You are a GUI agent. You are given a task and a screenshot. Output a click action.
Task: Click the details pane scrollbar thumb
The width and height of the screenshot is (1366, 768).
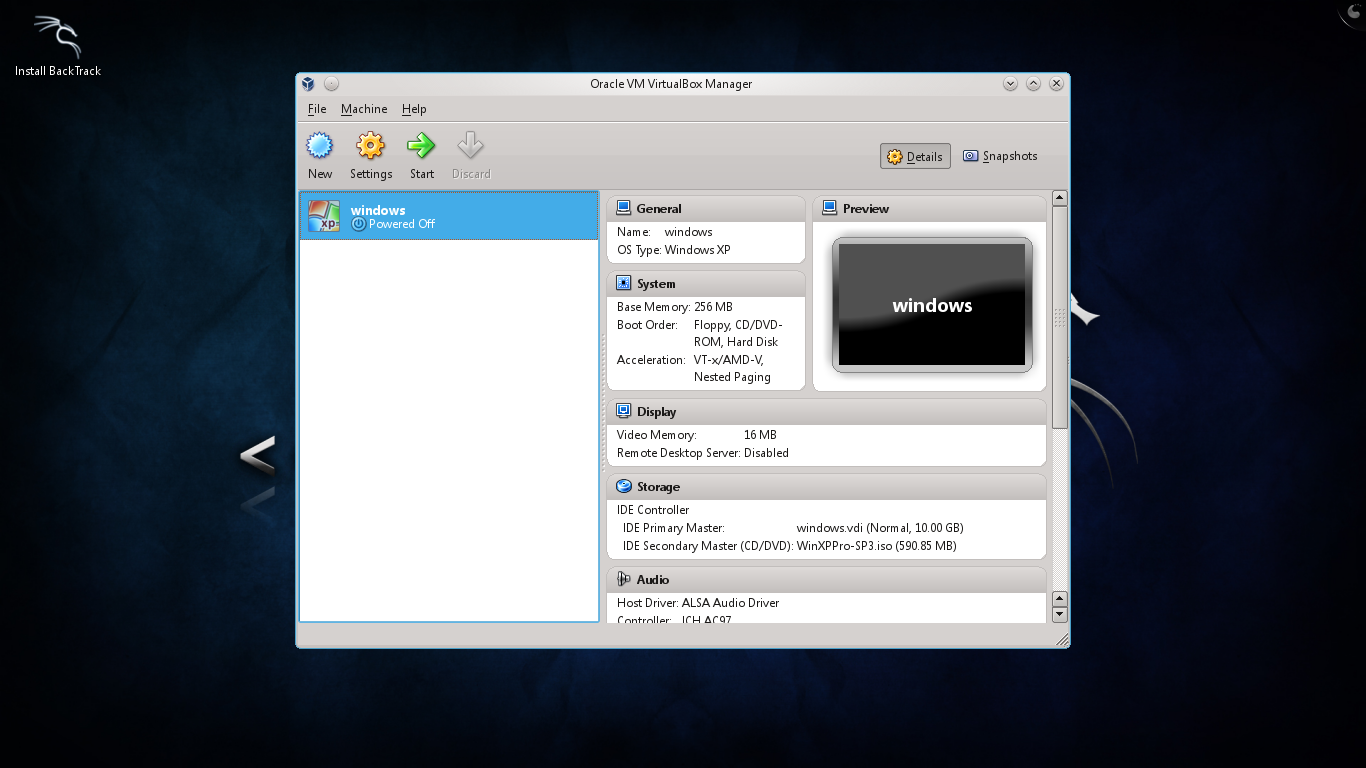tap(1060, 317)
